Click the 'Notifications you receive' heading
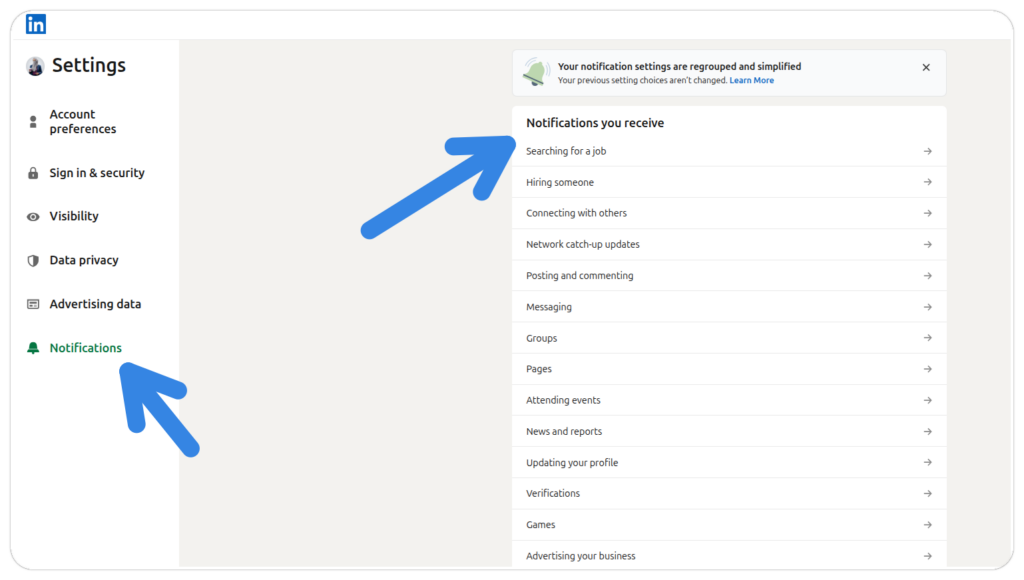 [x=595, y=123]
